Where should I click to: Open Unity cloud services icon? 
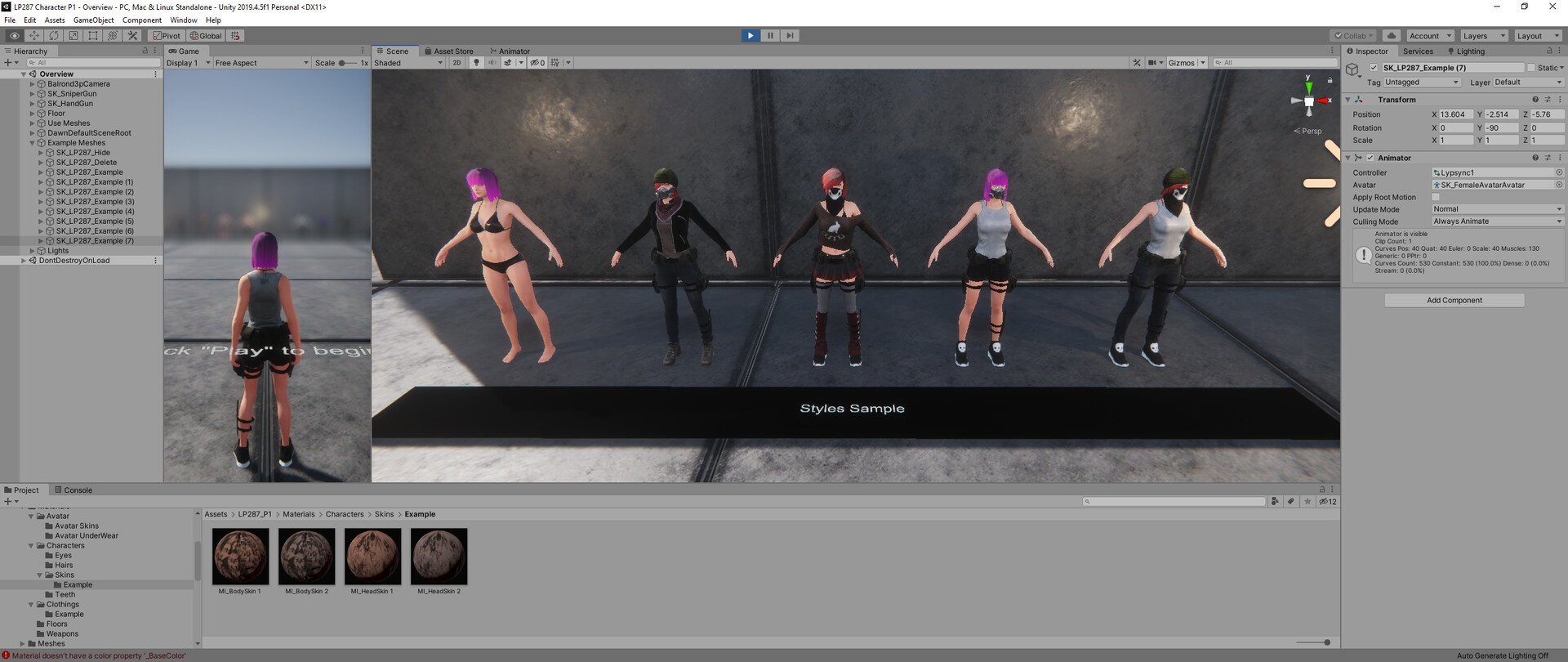(1392, 36)
